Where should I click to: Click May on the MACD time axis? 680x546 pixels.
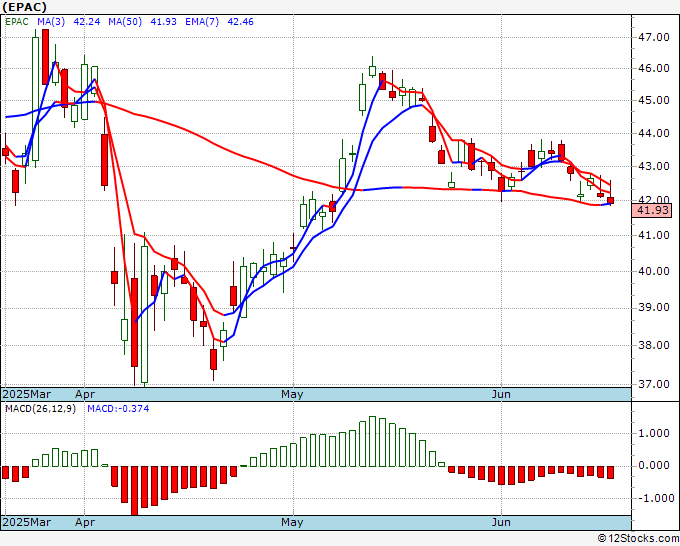click(292, 522)
